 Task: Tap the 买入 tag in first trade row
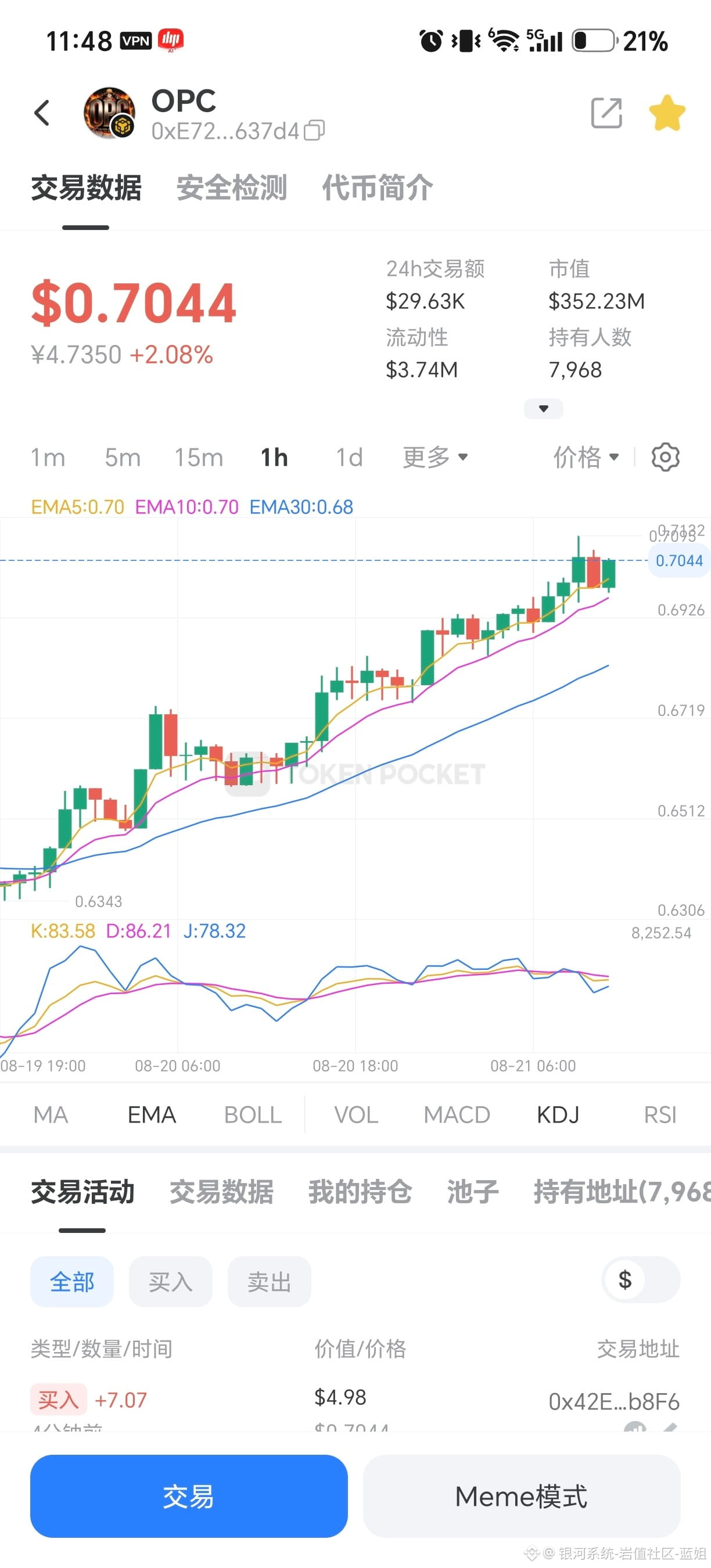(59, 1400)
